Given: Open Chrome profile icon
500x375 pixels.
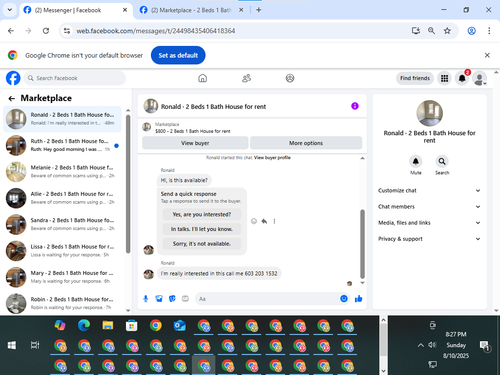Looking at the screenshot, I should pyautogui.click(x=471, y=31).
